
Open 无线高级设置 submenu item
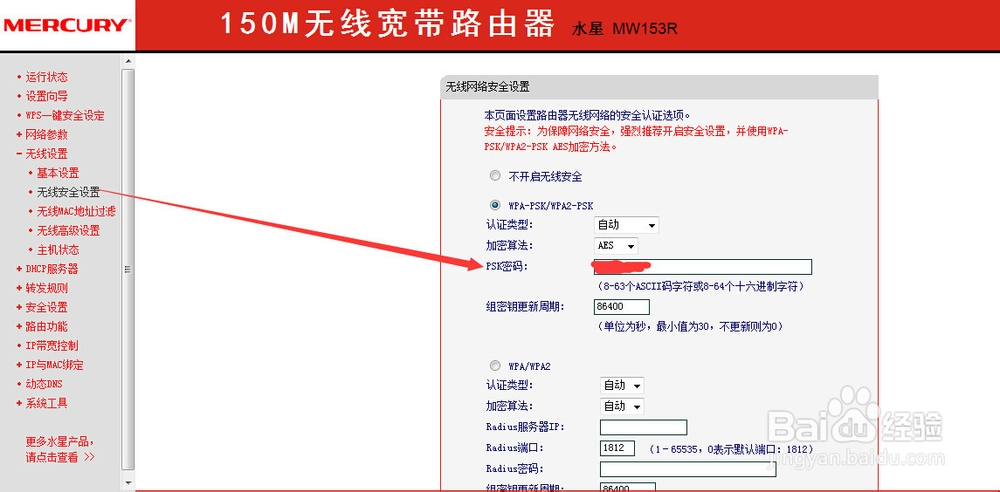(68, 230)
